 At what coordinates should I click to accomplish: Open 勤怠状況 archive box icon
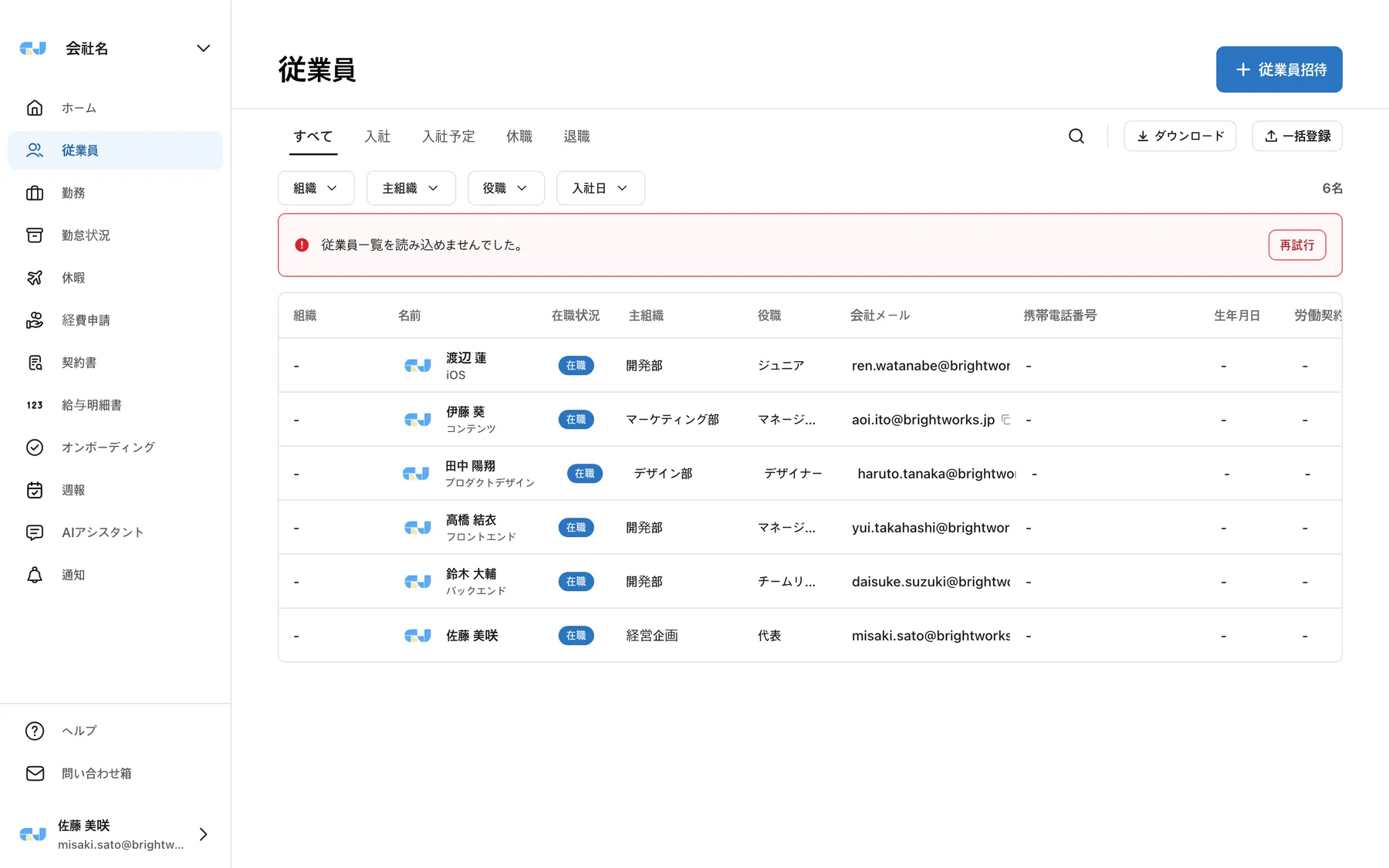35,235
